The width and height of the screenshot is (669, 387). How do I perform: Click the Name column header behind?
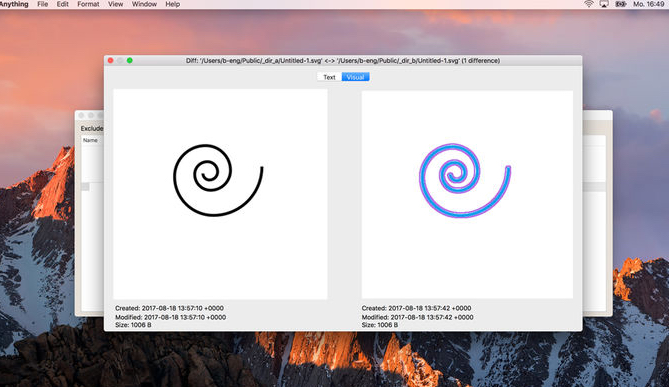(x=90, y=140)
